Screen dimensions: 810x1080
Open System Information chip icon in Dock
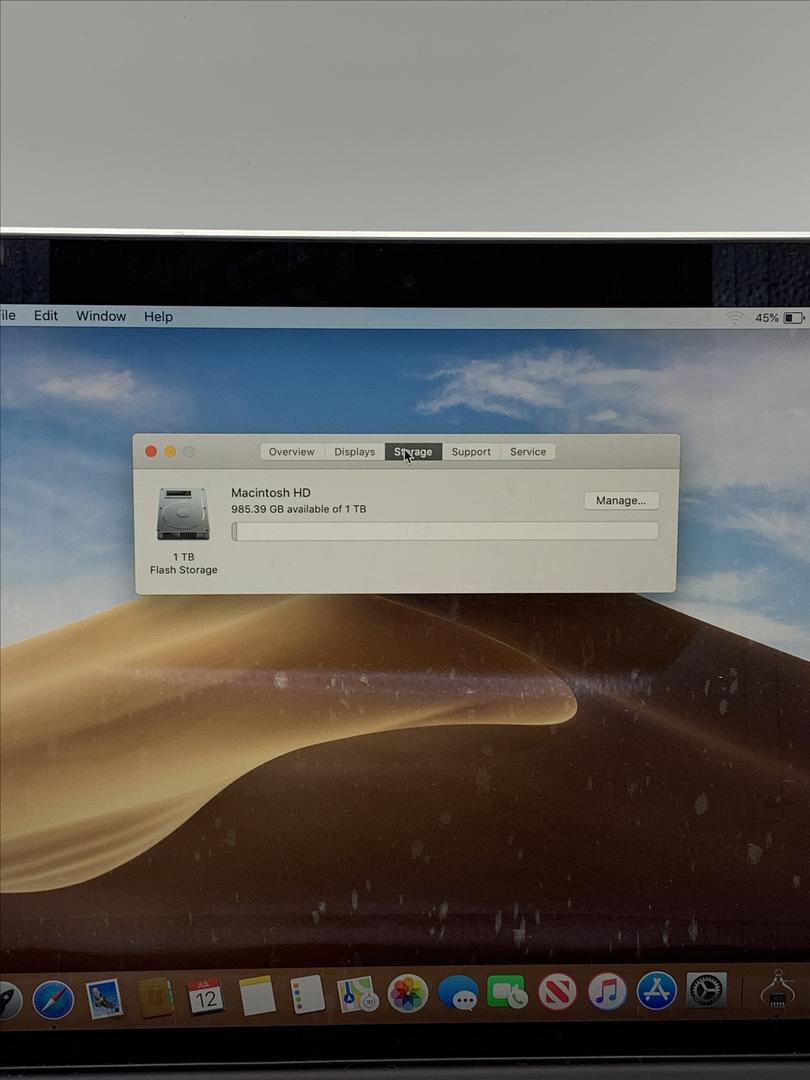[778, 989]
